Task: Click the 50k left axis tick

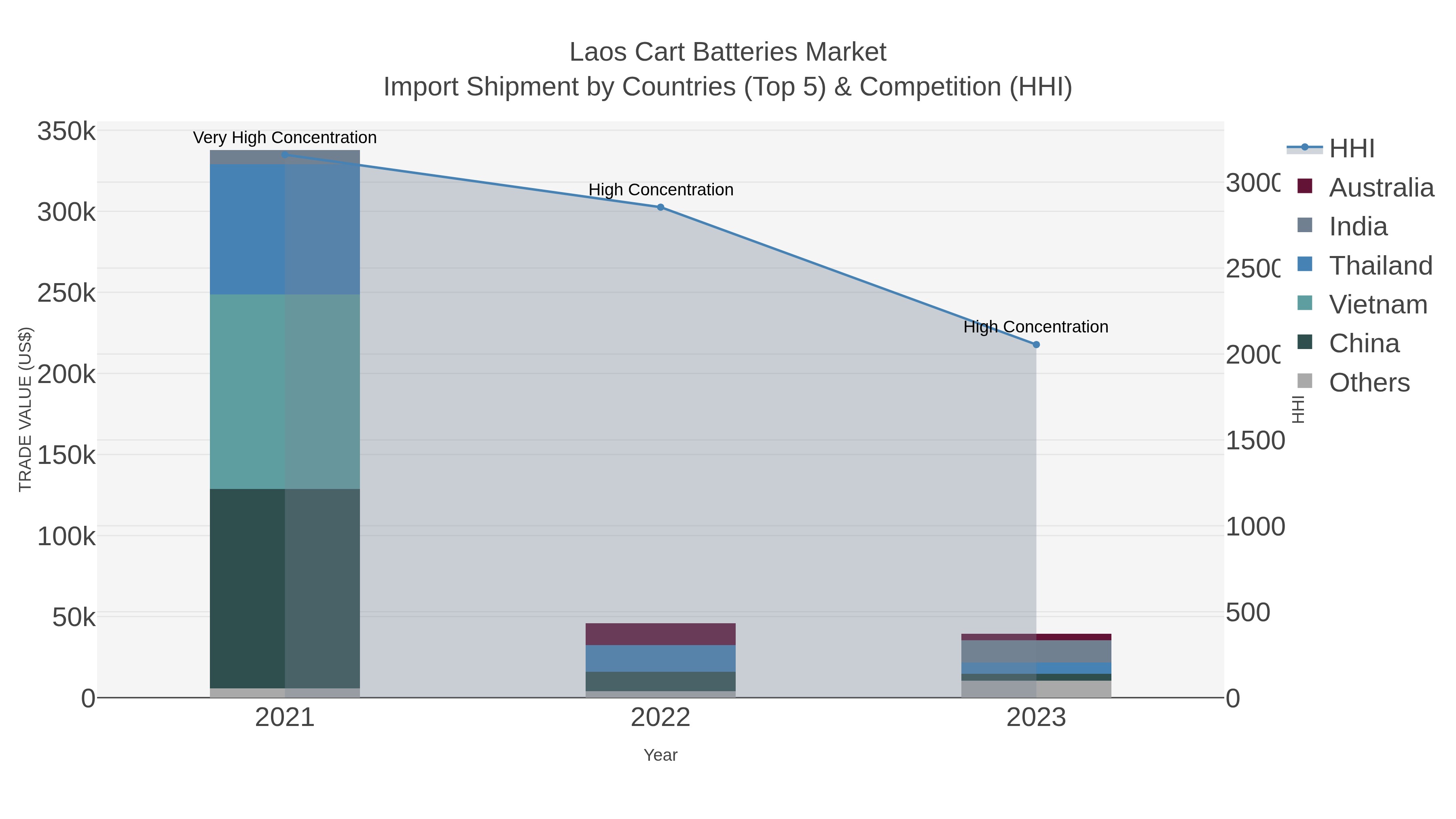Action: 74,617
